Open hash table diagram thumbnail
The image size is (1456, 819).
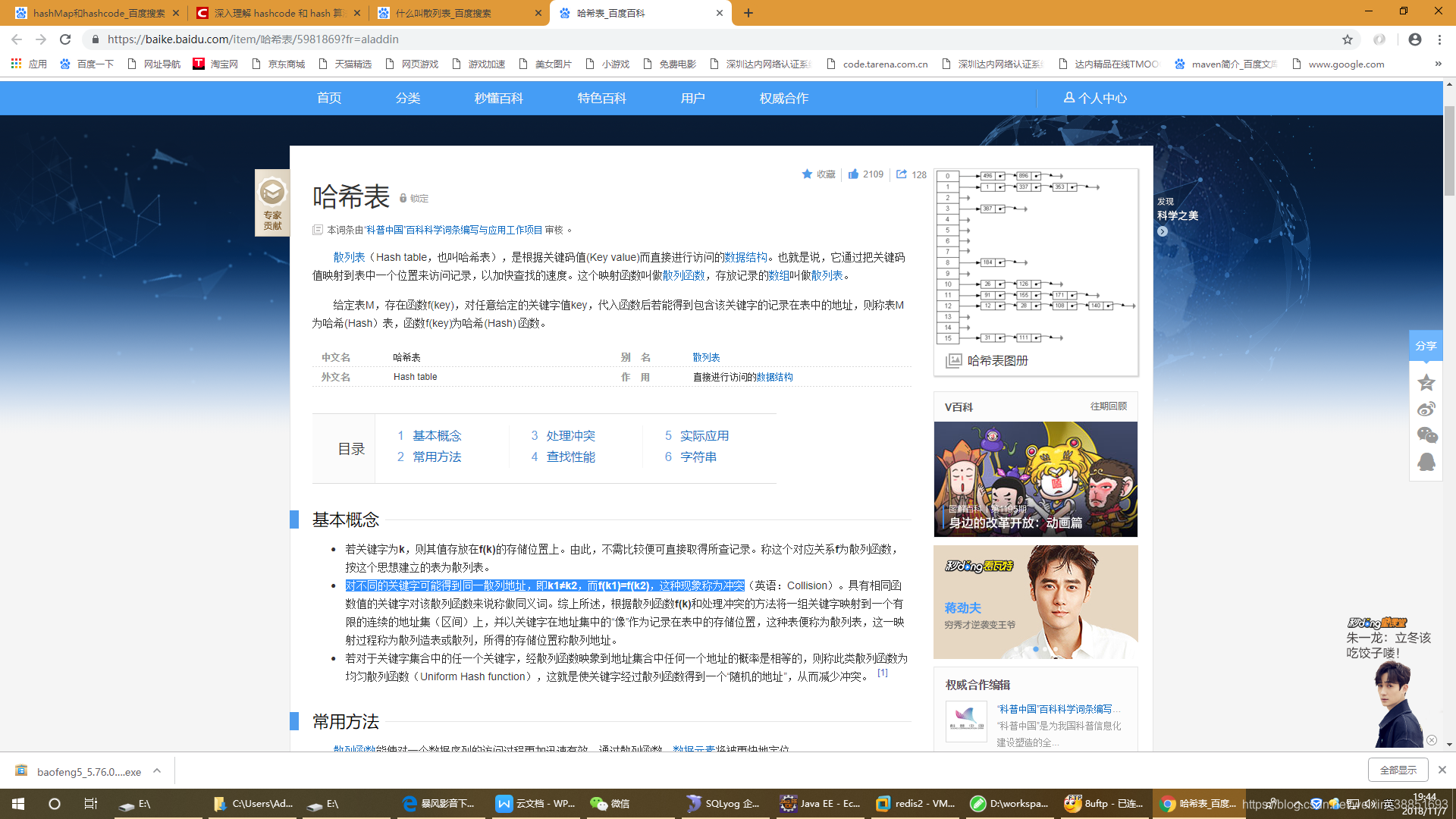(1036, 257)
